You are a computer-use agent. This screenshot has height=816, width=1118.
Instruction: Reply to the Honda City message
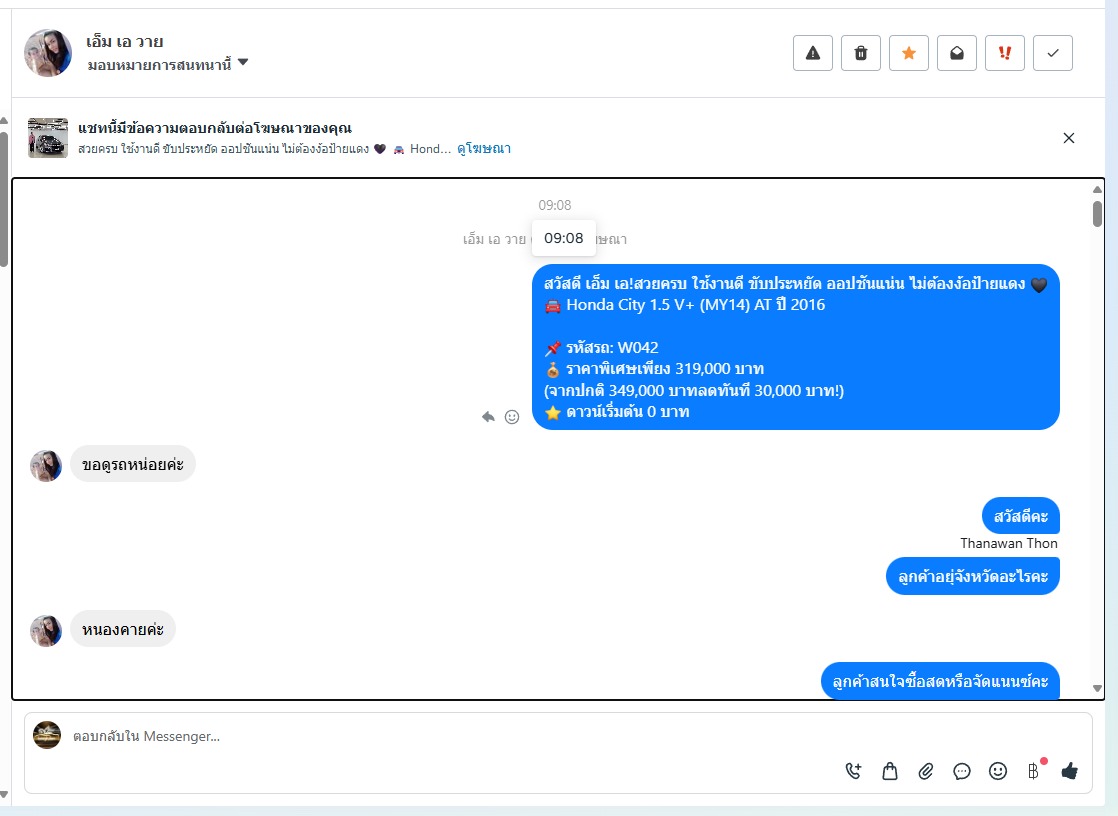[488, 417]
